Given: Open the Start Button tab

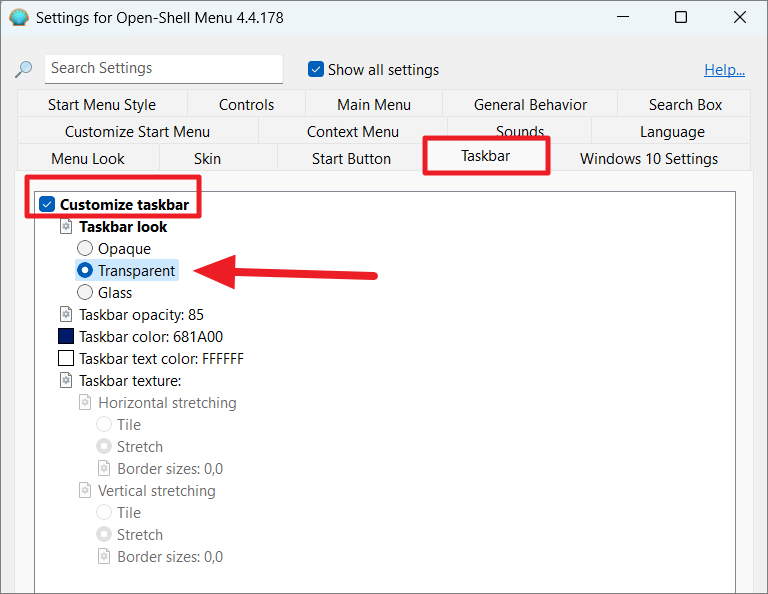Looking at the screenshot, I should point(351,158).
